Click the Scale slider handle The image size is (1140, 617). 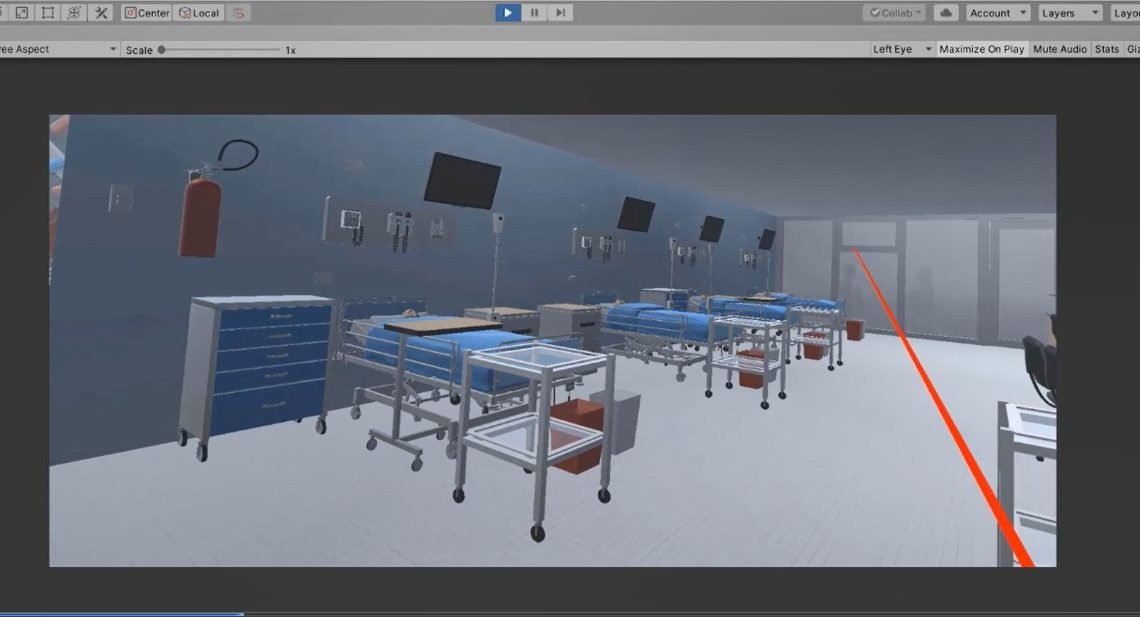coord(162,49)
